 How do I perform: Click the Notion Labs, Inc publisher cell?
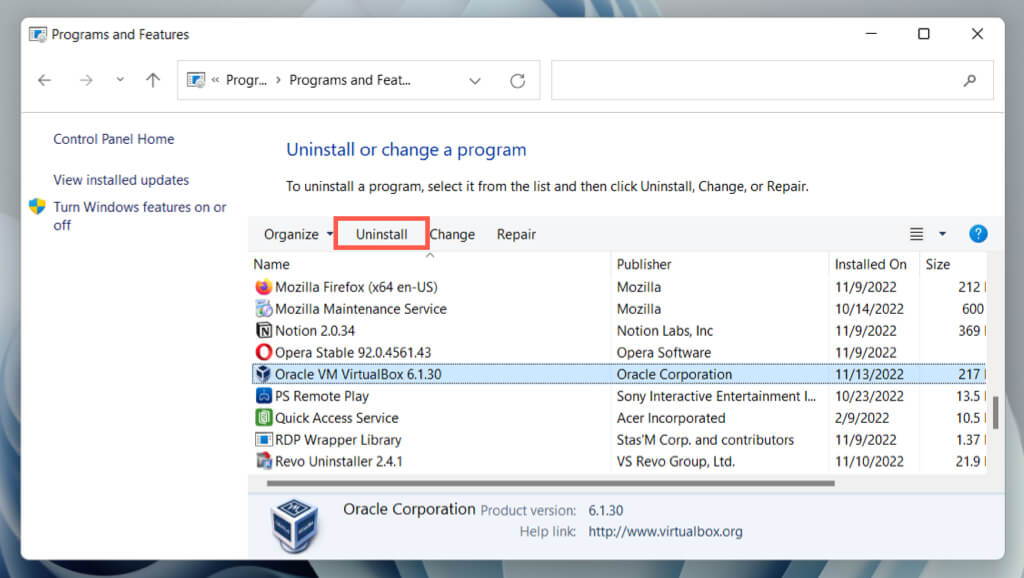coord(665,330)
